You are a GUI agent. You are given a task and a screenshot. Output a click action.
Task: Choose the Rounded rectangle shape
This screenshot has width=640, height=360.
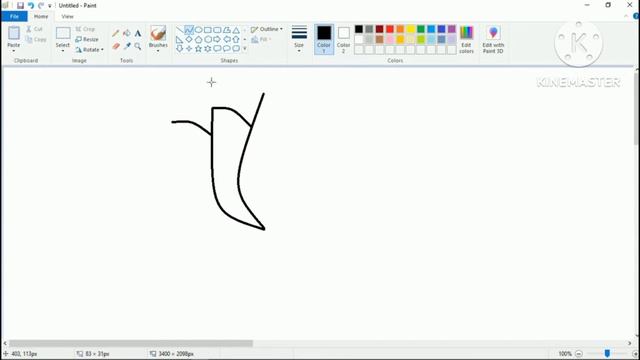point(217,30)
